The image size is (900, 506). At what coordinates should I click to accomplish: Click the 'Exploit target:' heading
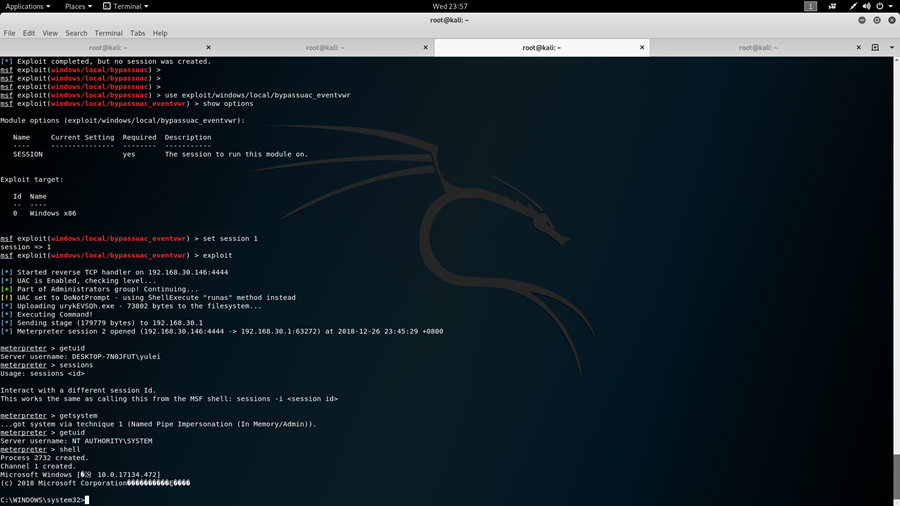tap(32, 180)
